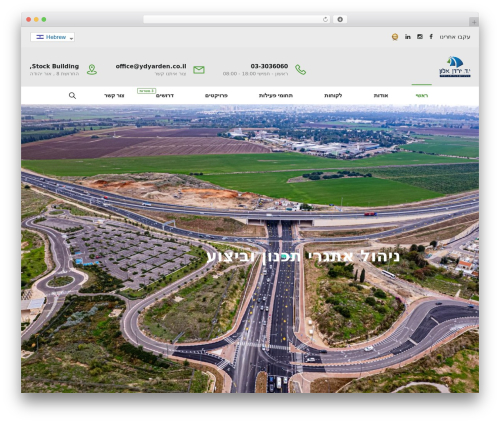
Task: Open the Hebrew language dropdown
Action: coord(52,37)
